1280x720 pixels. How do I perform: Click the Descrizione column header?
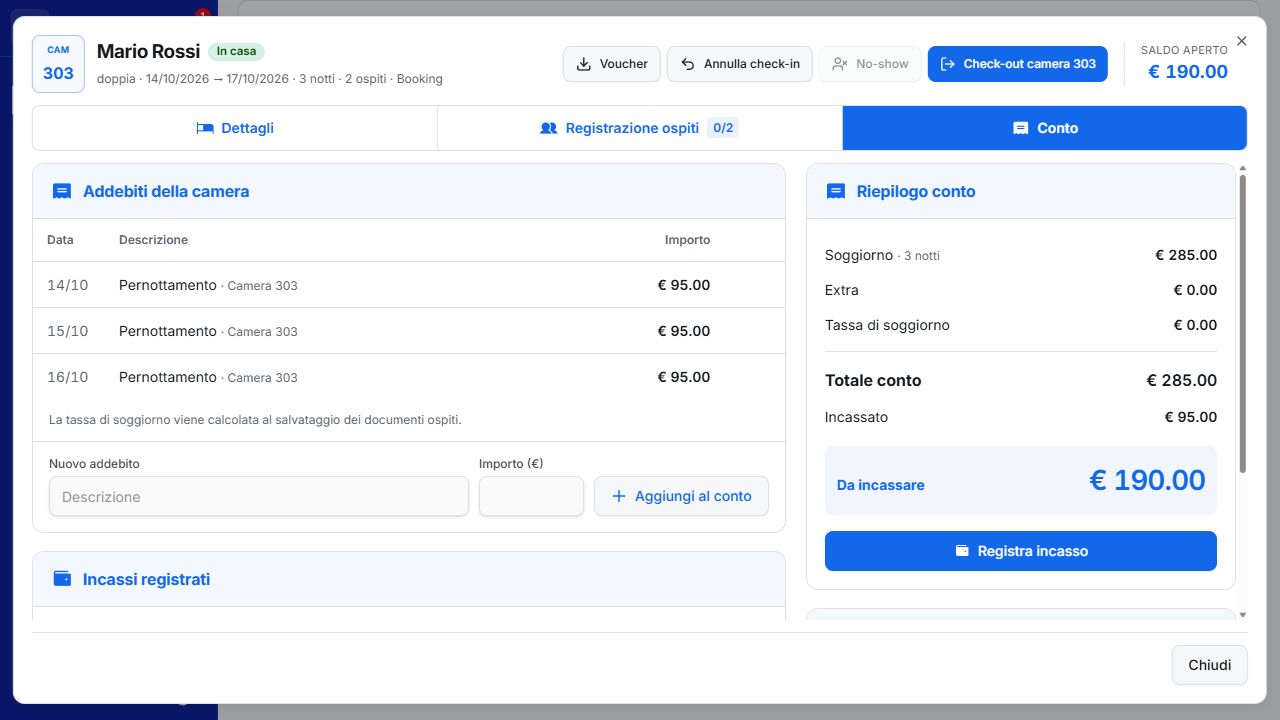pyautogui.click(x=153, y=240)
